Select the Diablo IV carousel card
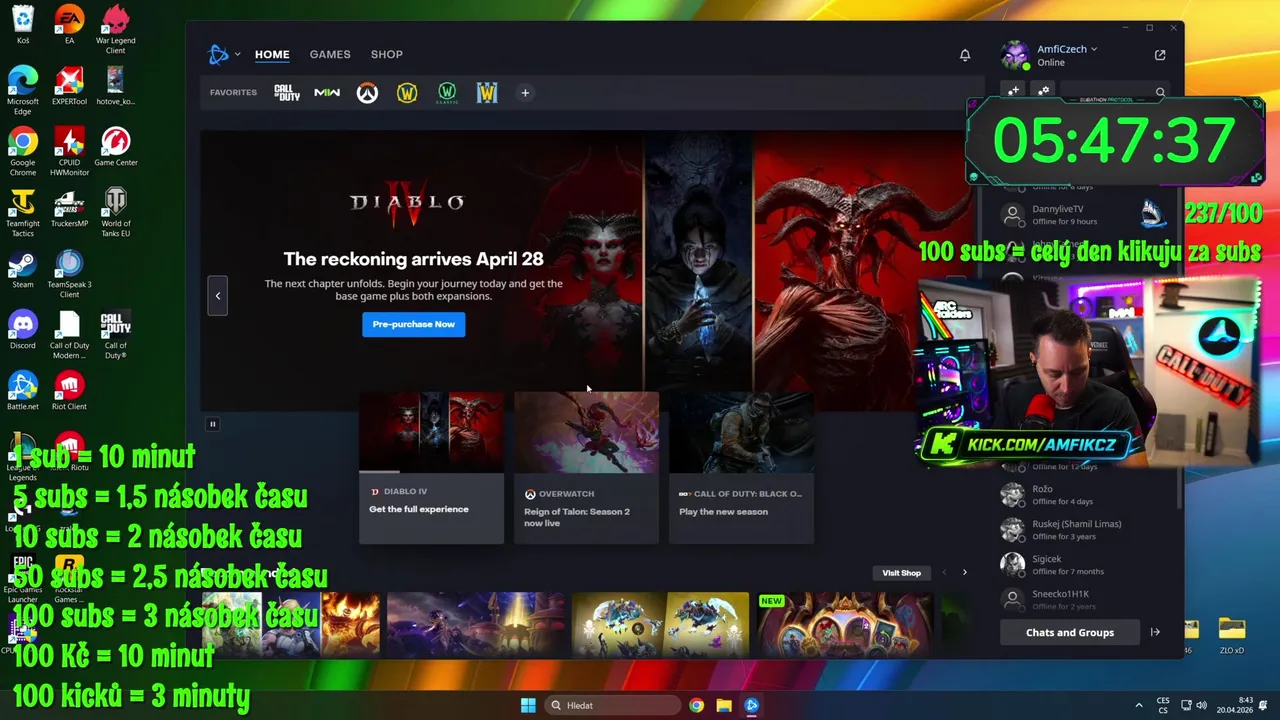The height and width of the screenshot is (720, 1280). coord(431,467)
